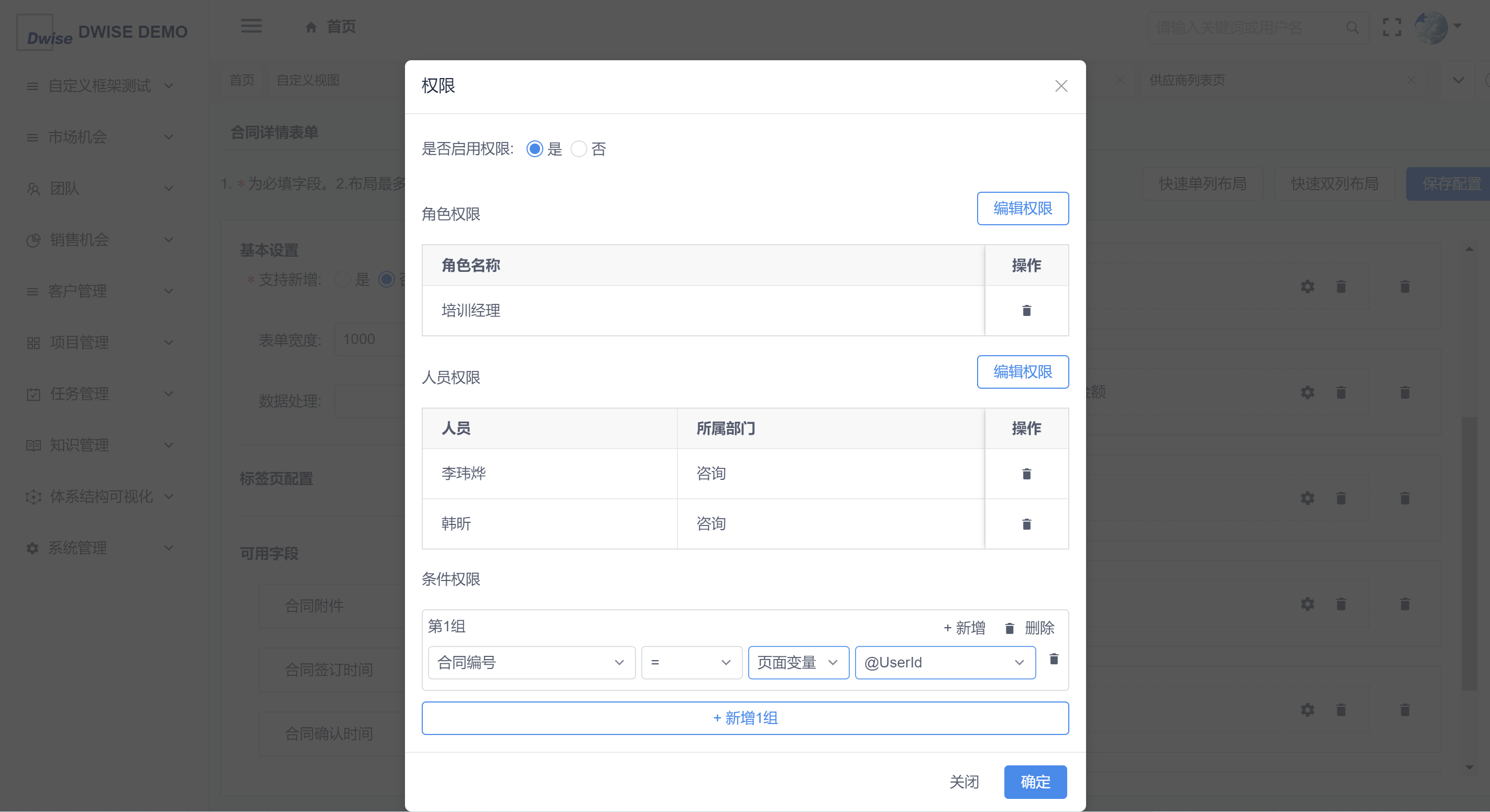Open the = operator dropdown

point(691,662)
